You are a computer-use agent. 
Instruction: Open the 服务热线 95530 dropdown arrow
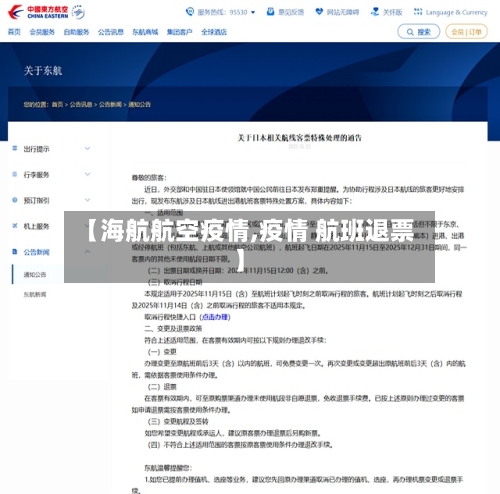tap(253, 12)
